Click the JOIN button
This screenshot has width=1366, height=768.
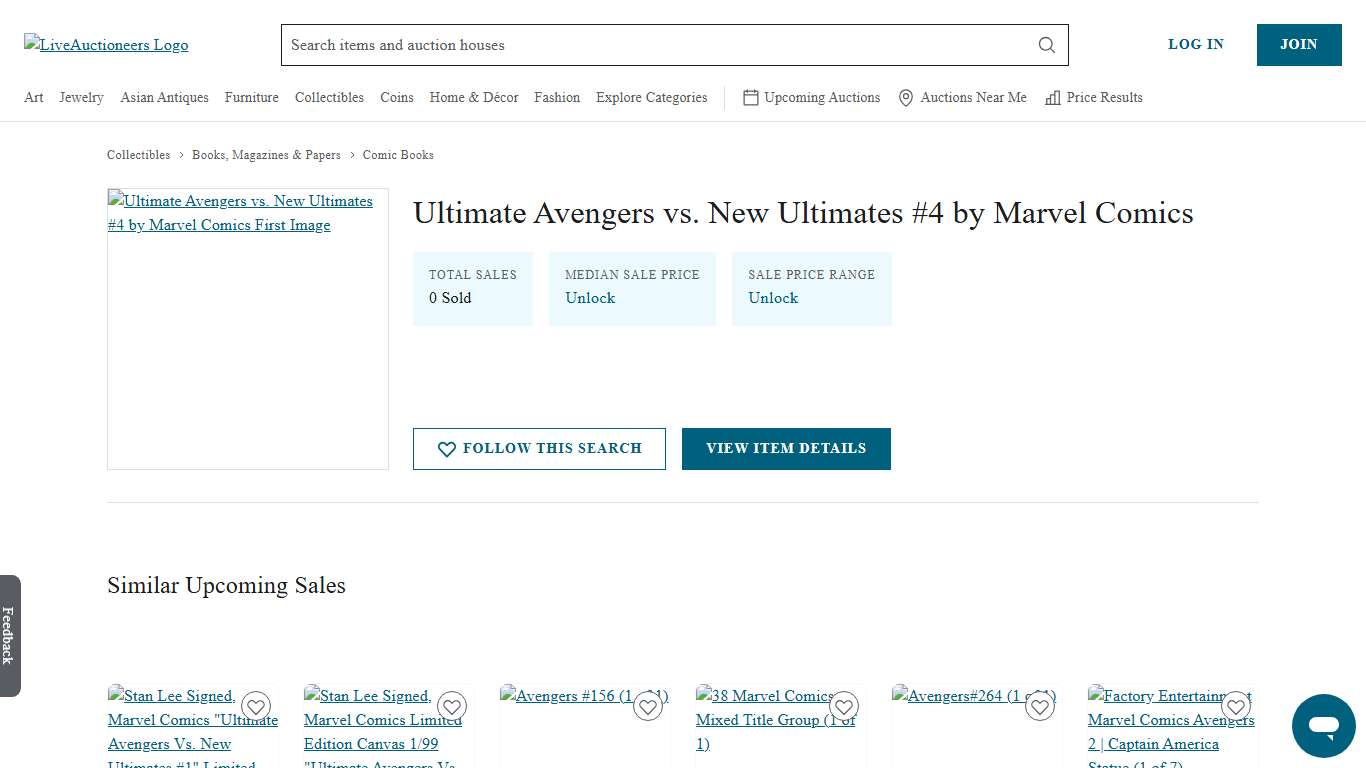[x=1299, y=44]
